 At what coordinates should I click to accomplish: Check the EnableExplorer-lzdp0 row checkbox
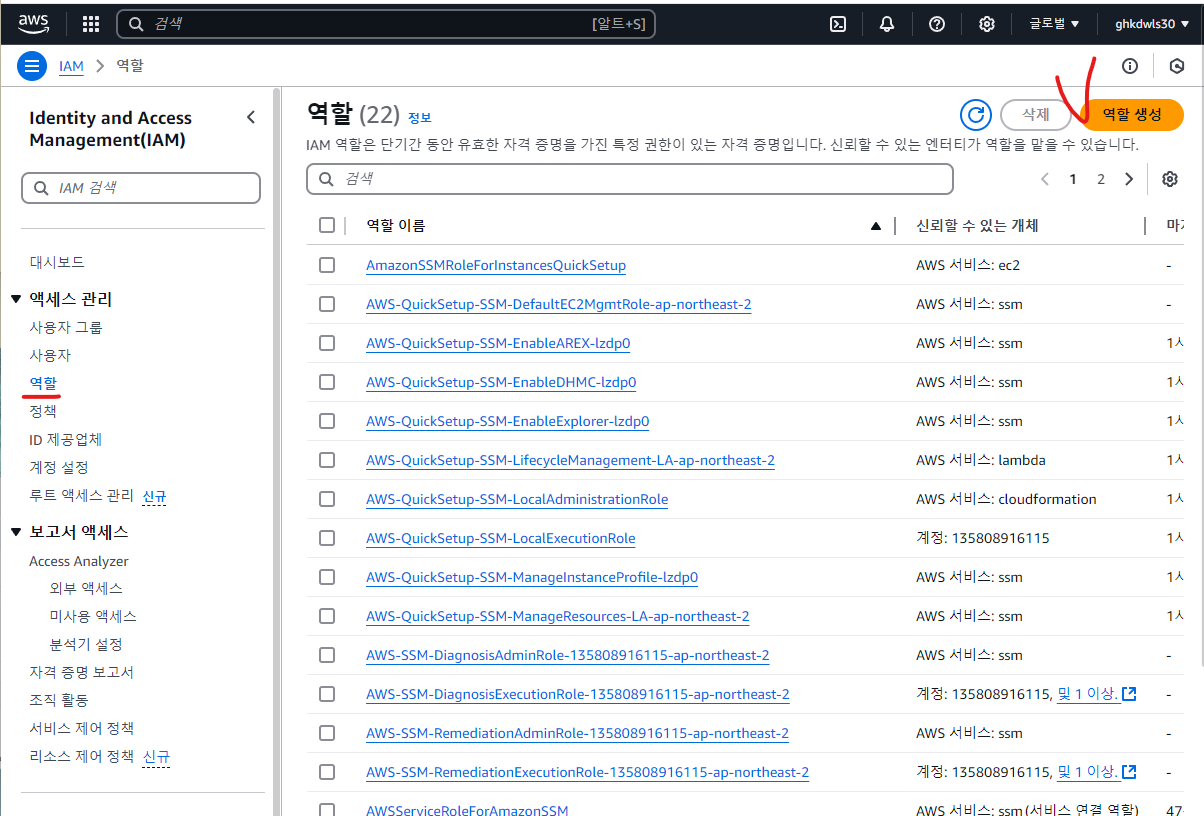click(x=327, y=421)
